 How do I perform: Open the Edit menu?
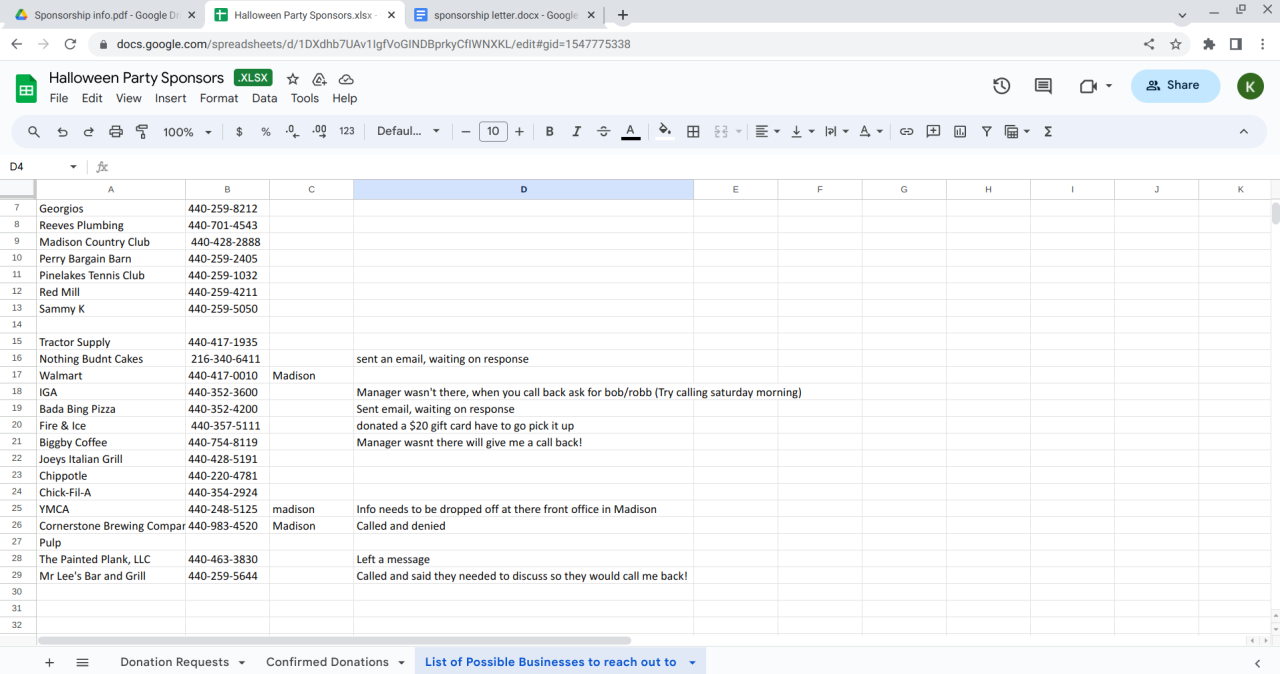coord(92,98)
